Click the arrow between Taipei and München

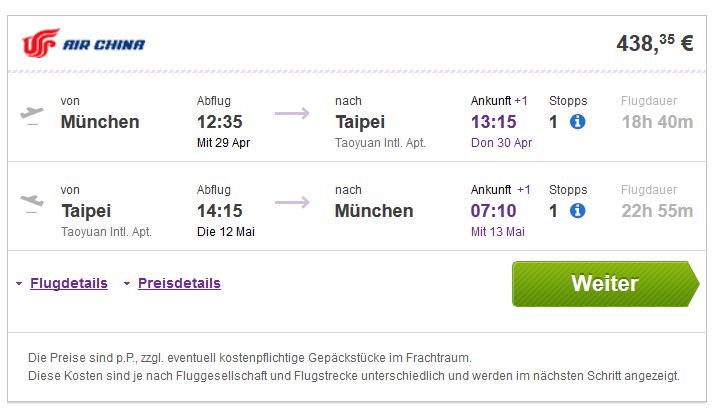(292, 202)
